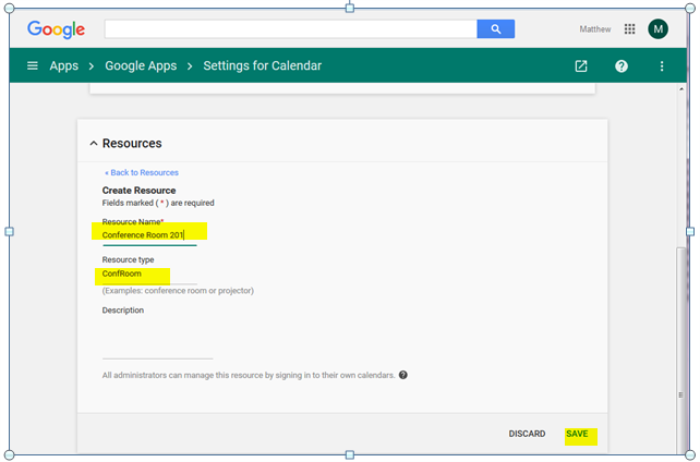The image size is (700, 462).
Task: Open the three-dot more options menu
Action: [x=662, y=66]
